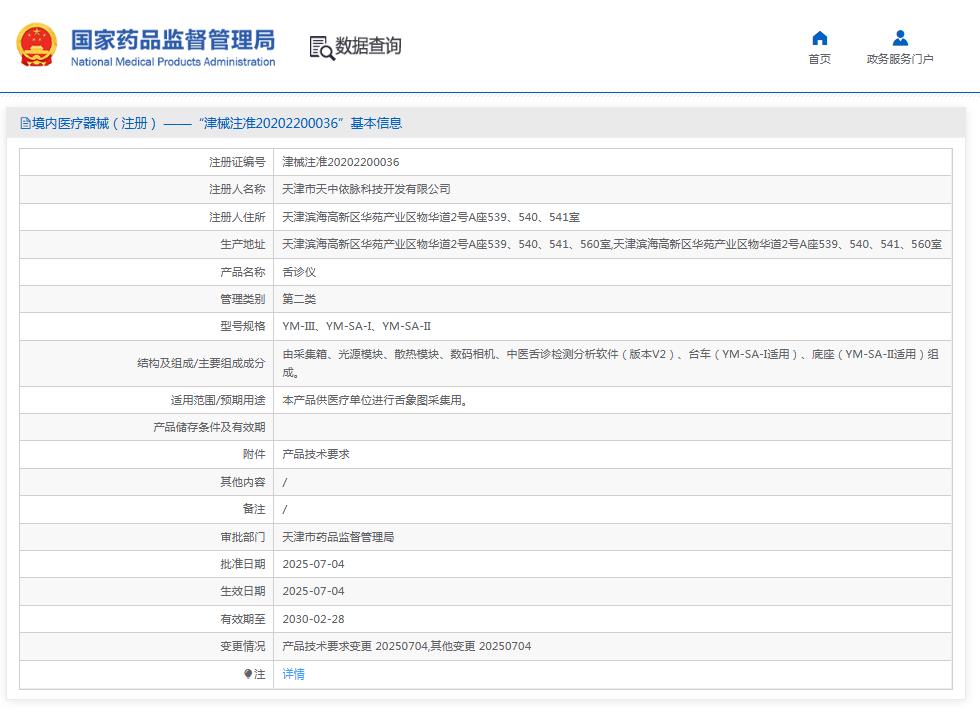Open the 政务服务门户 portal entry
Image resolution: width=980 pixels, height=712 pixels.
tap(899, 57)
